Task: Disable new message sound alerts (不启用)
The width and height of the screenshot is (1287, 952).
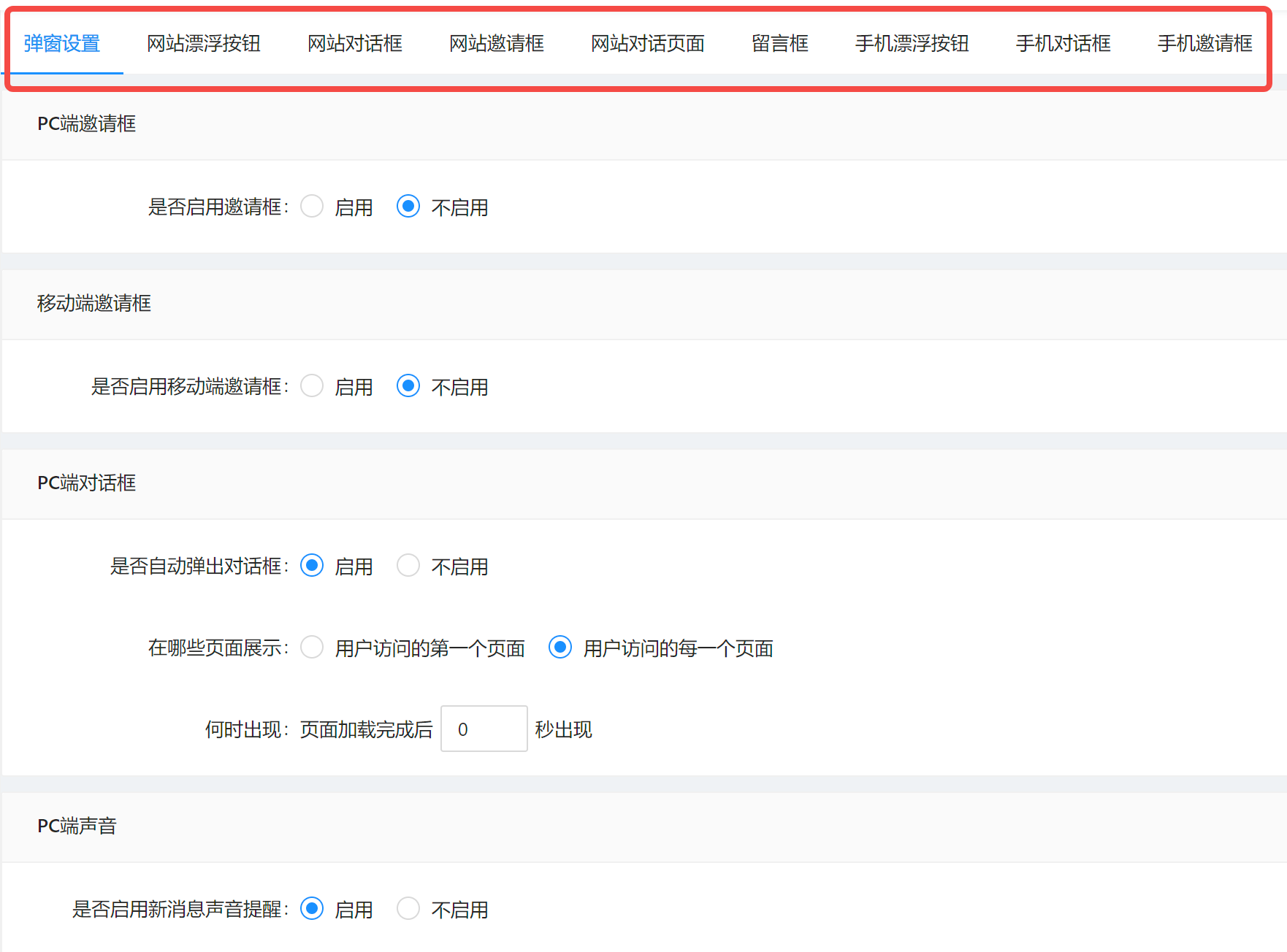Action: point(408,909)
